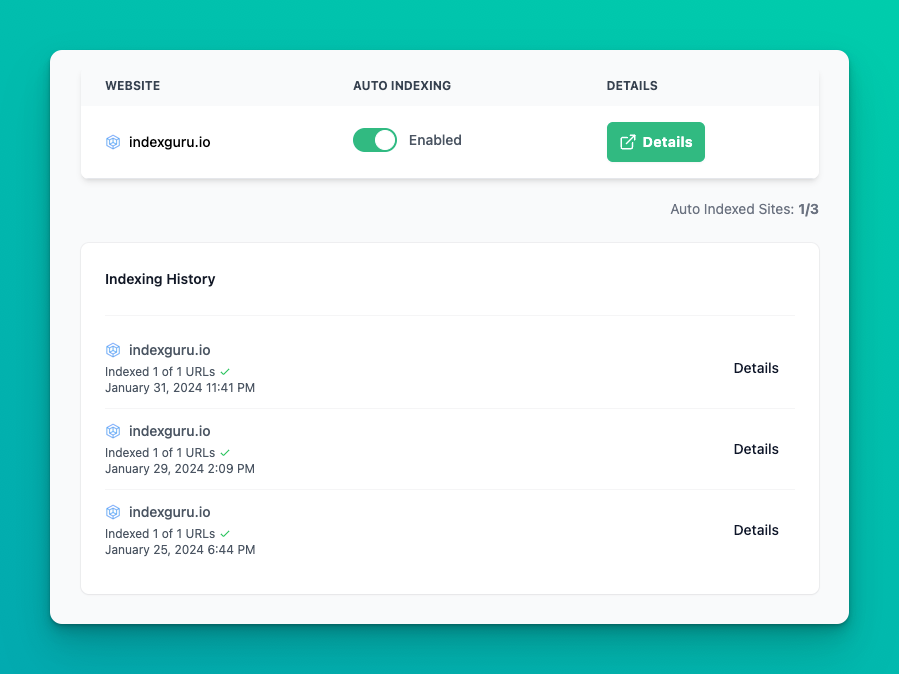The height and width of the screenshot is (674, 899).
Task: Click the AUTO INDEXING column header
Action: (402, 86)
